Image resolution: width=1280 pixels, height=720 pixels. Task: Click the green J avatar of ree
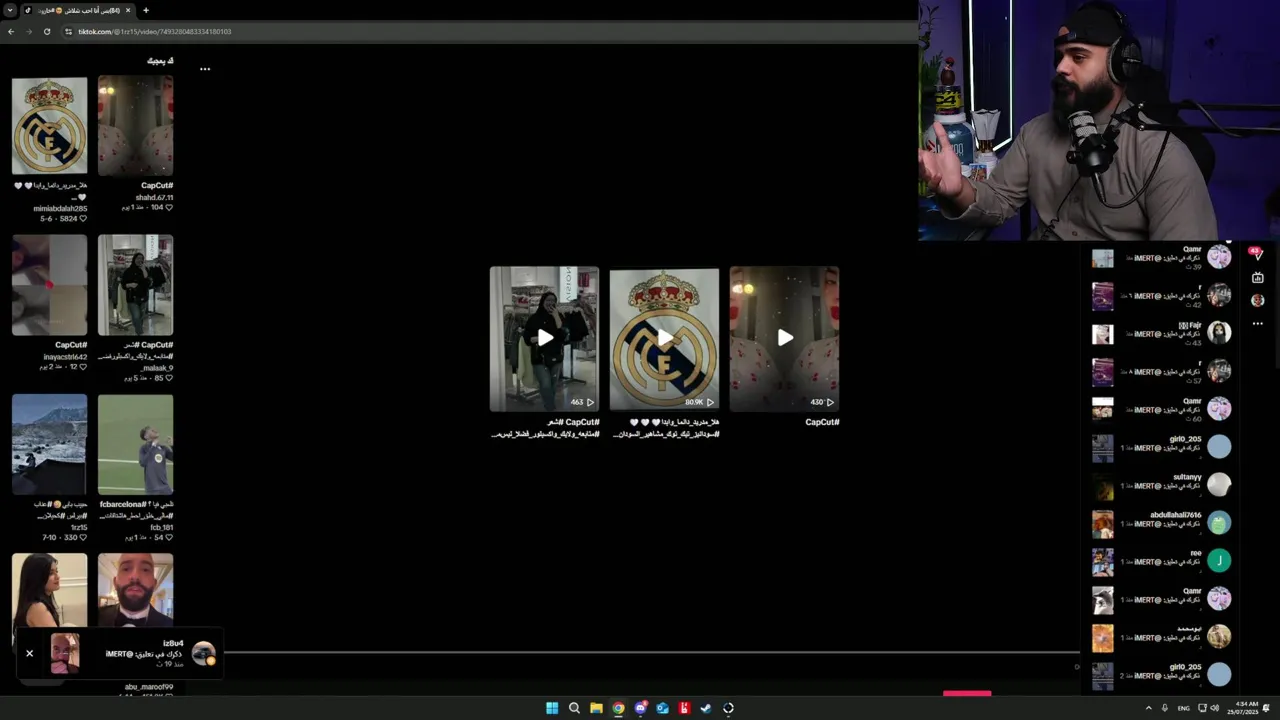pos(1219,561)
